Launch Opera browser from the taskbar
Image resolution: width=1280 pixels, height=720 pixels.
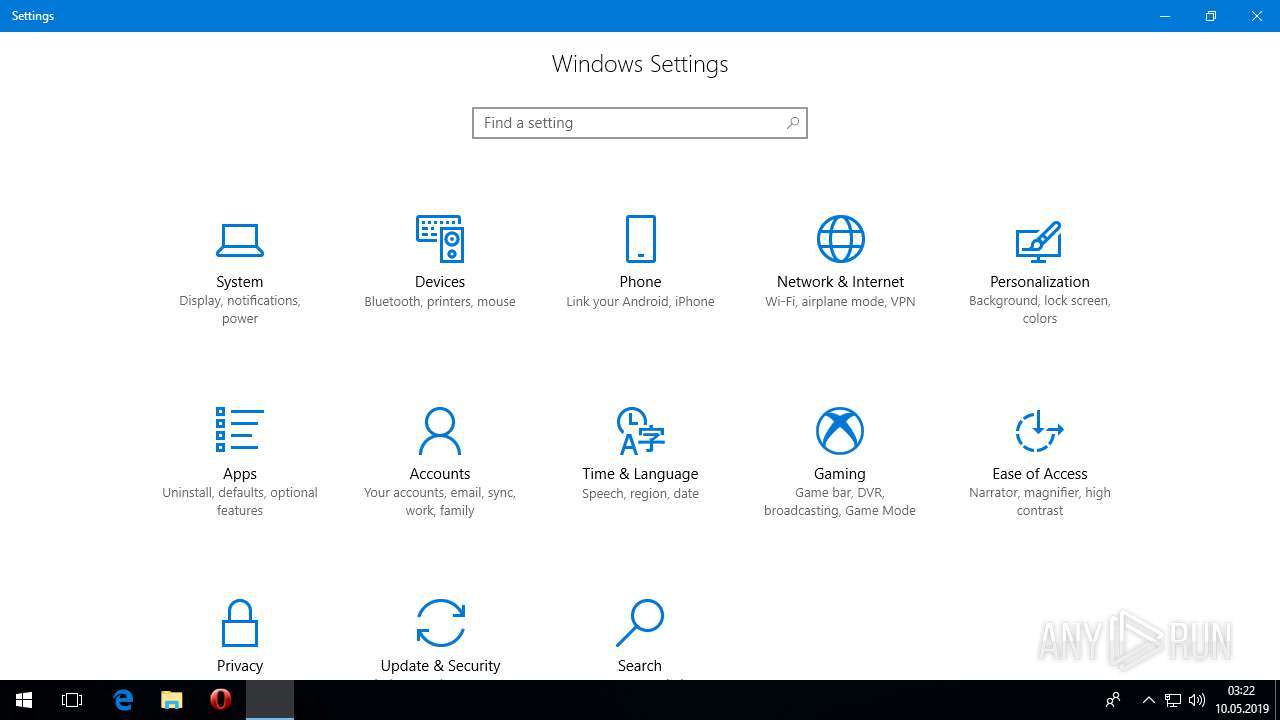[221, 700]
